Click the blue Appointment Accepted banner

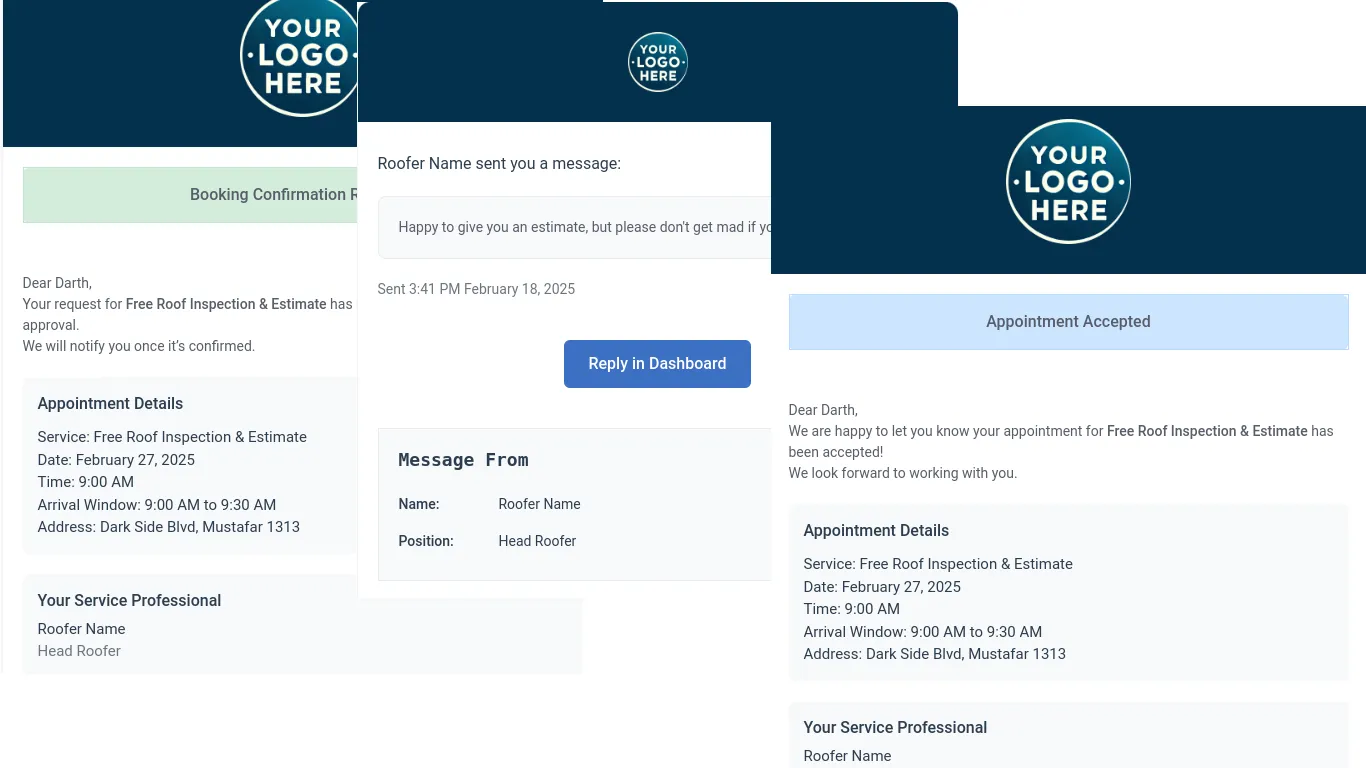pos(1067,322)
